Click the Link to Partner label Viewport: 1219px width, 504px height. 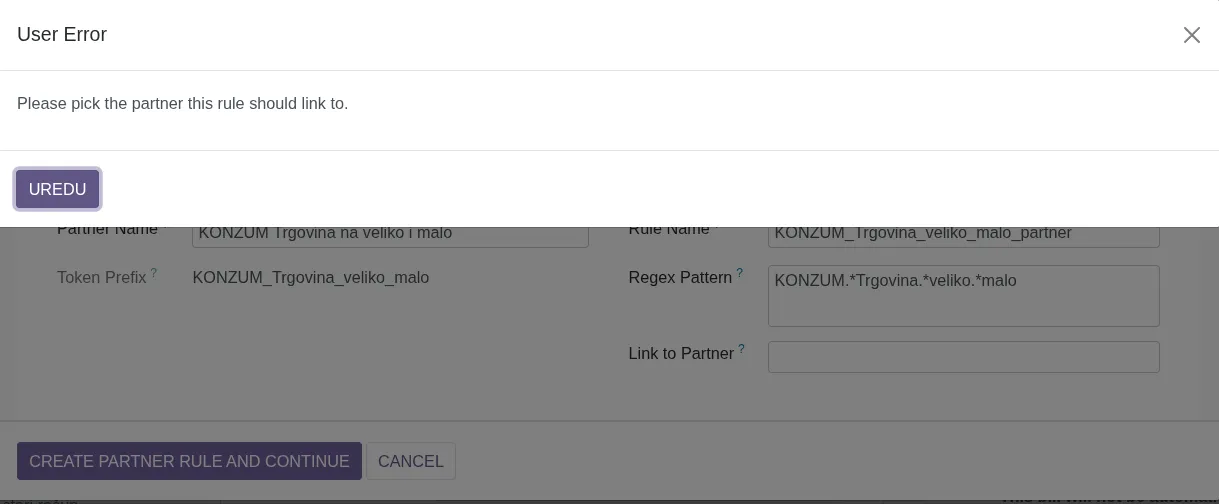pos(681,353)
